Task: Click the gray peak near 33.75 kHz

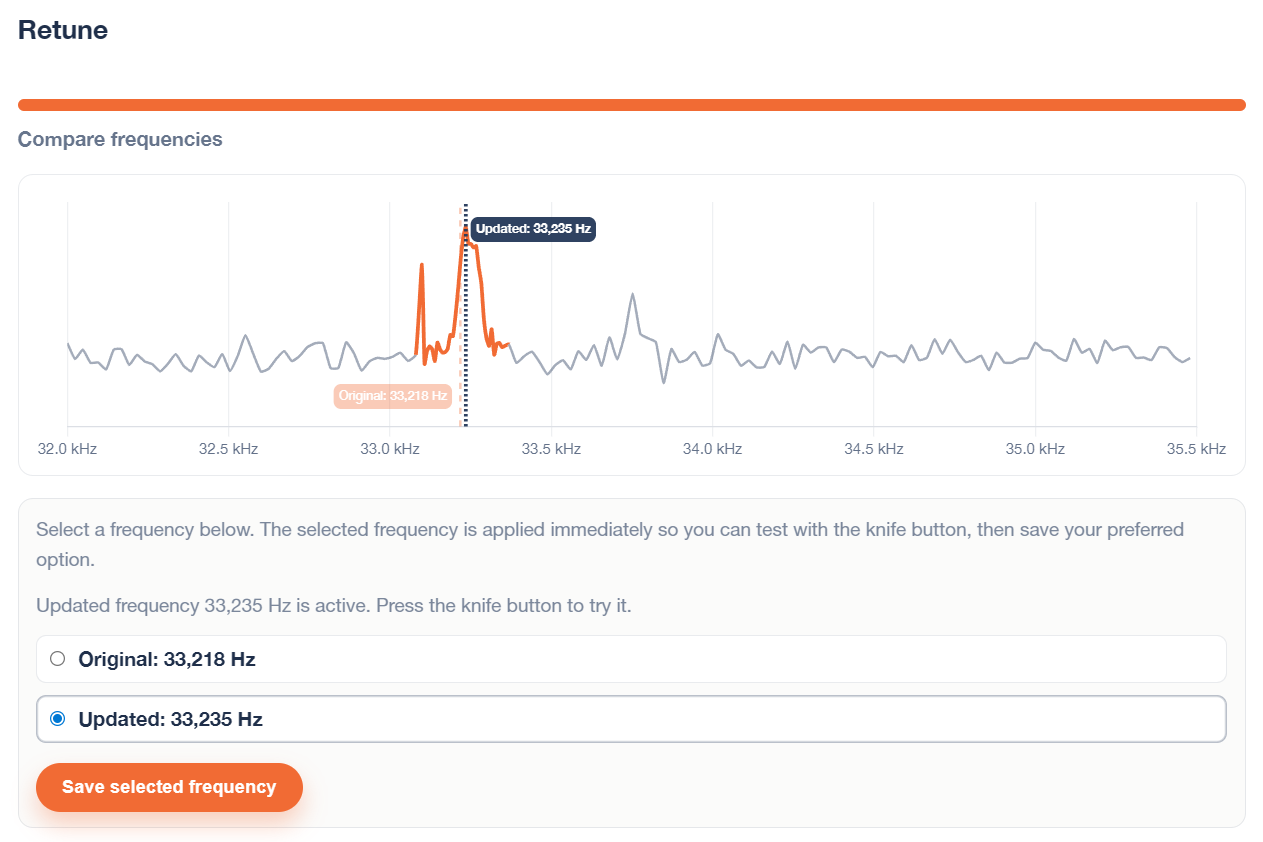Action: tap(632, 298)
